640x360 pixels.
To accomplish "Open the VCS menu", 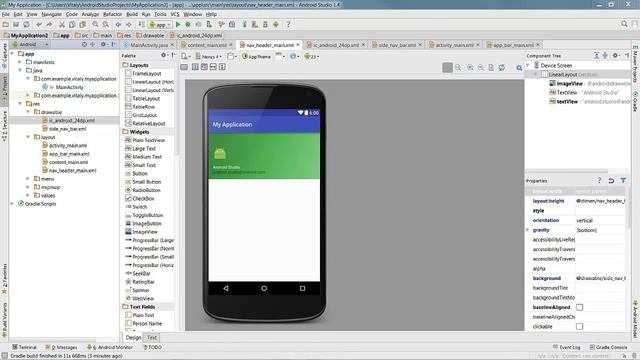I will point(175,14).
